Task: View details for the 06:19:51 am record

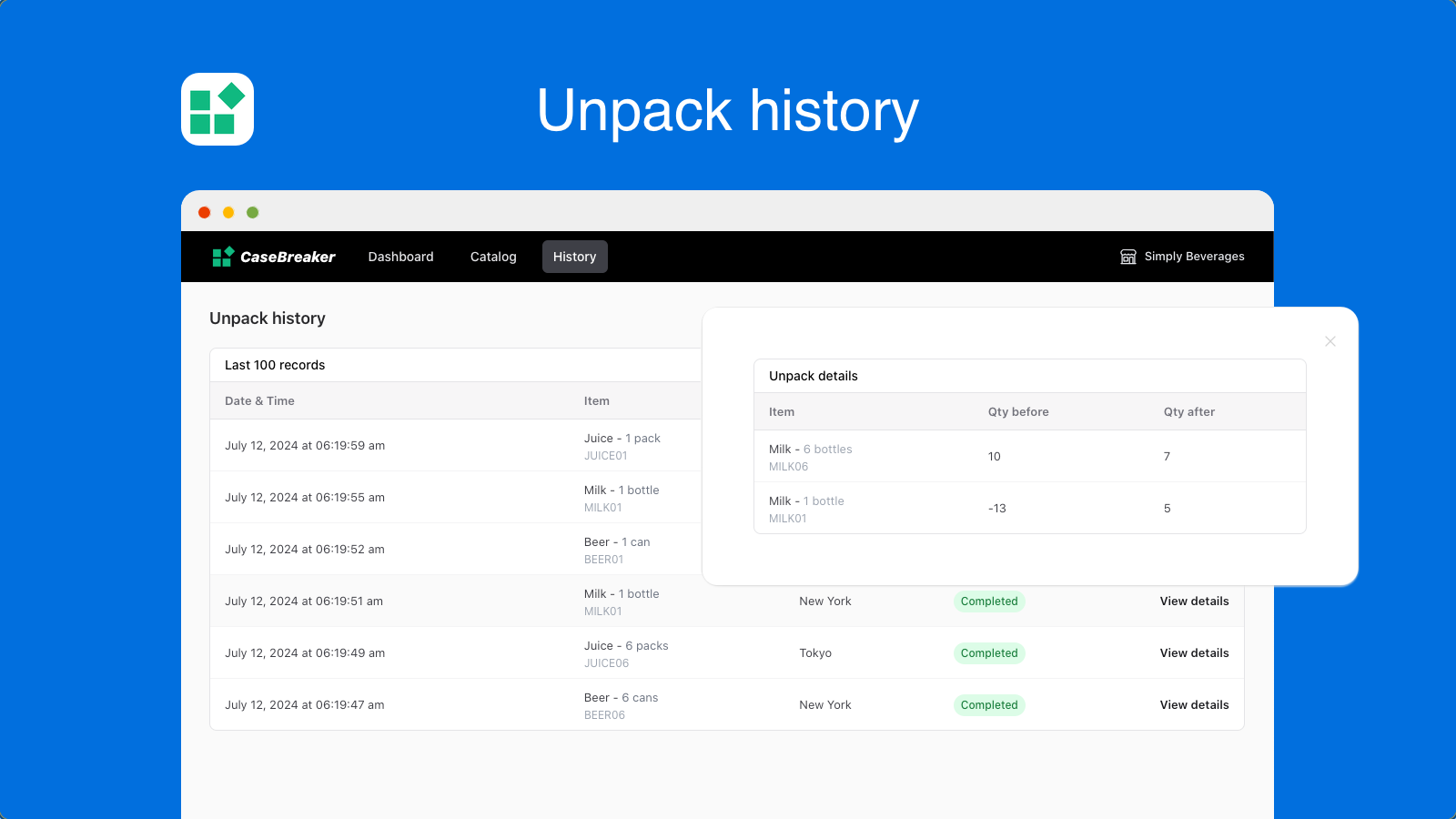Action: (1194, 602)
